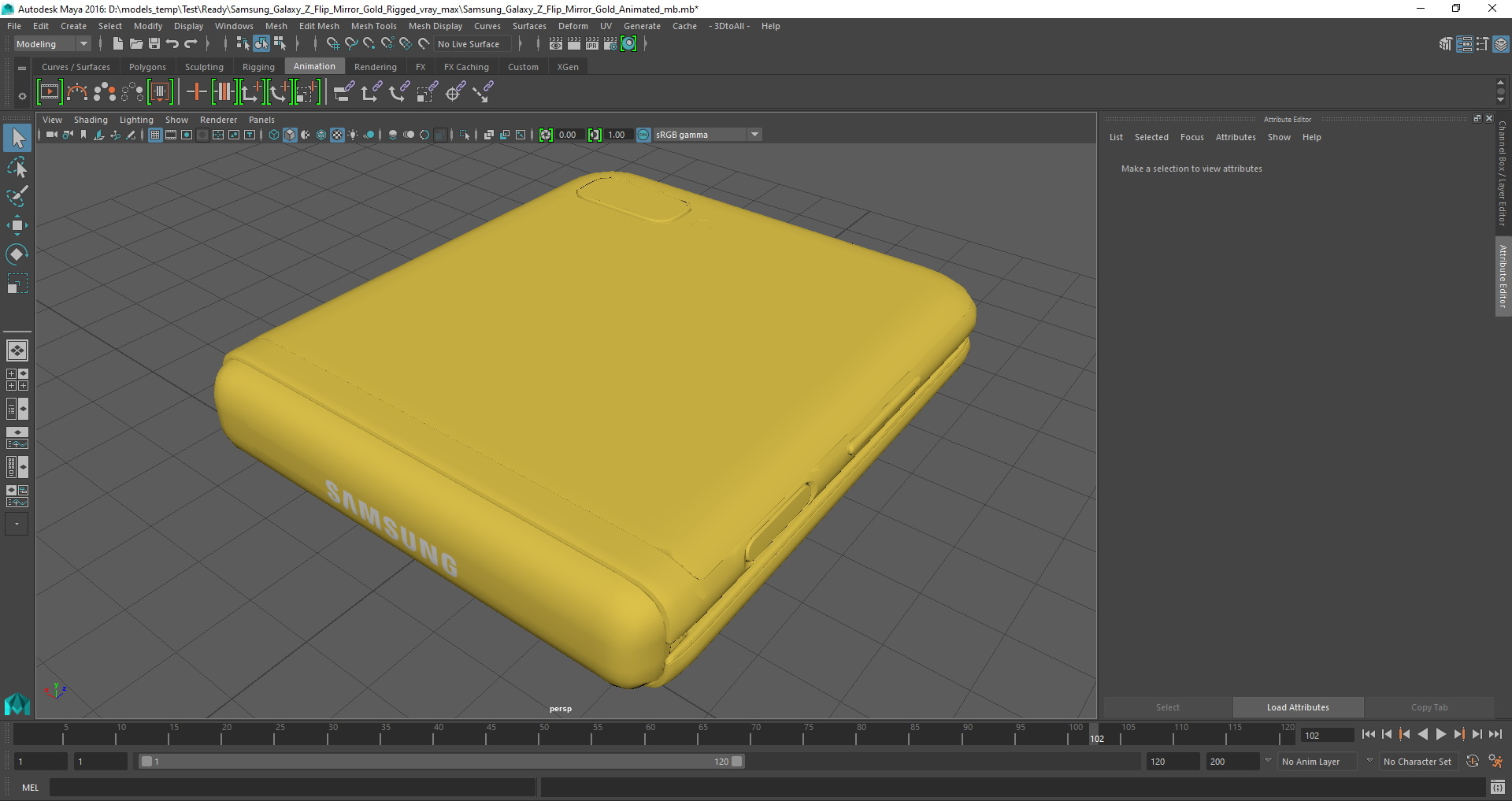Toggle isolate select in viewport

click(465, 135)
